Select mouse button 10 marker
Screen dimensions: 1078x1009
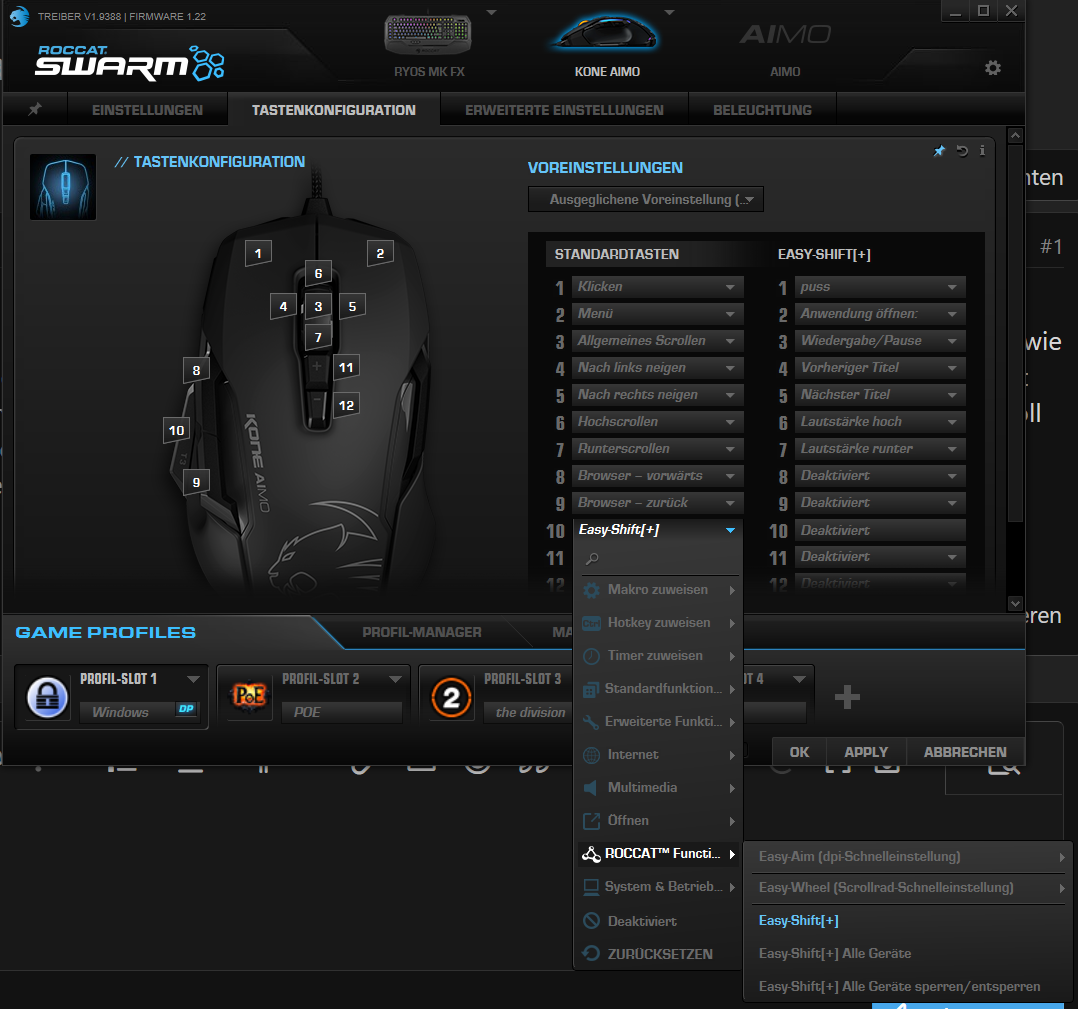(177, 430)
